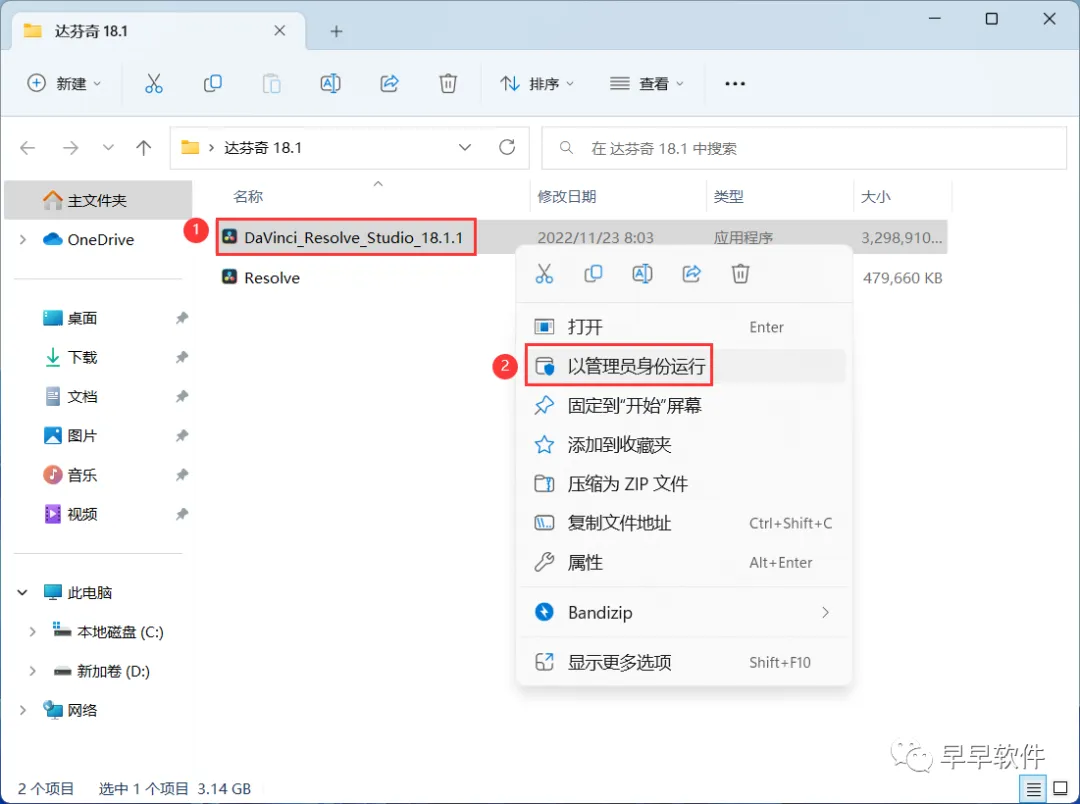The height and width of the screenshot is (804, 1080).
Task: Sort by the 类型 column header
Action: coord(729,196)
